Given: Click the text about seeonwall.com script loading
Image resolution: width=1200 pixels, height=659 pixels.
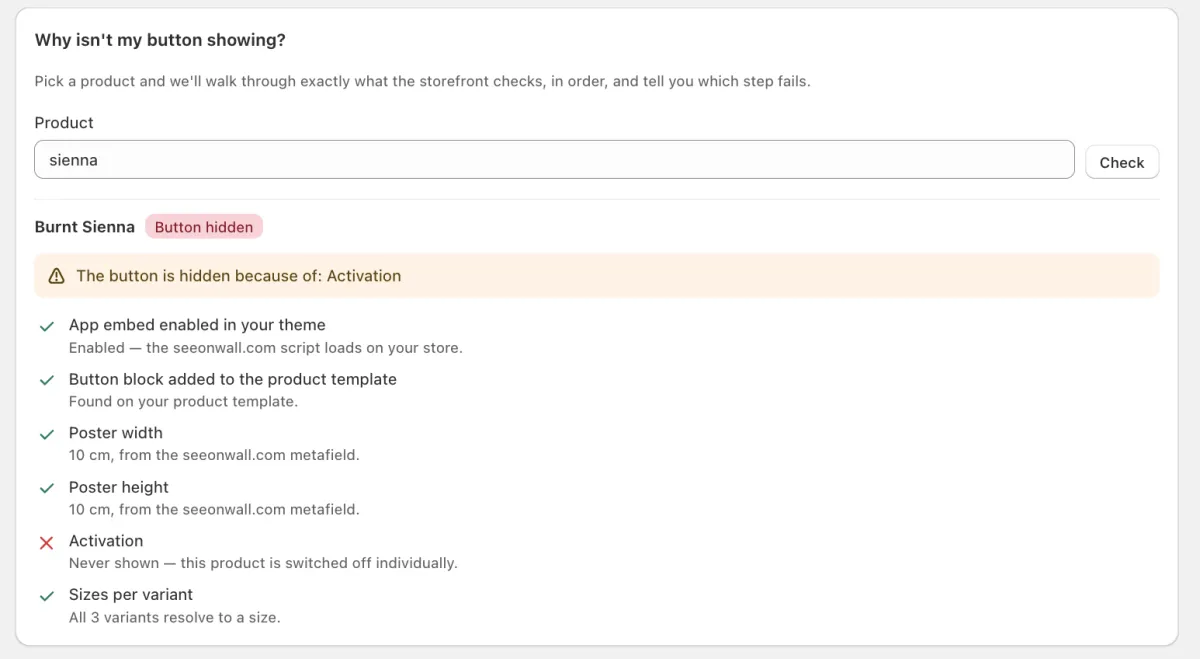Looking at the screenshot, I should coord(265,348).
